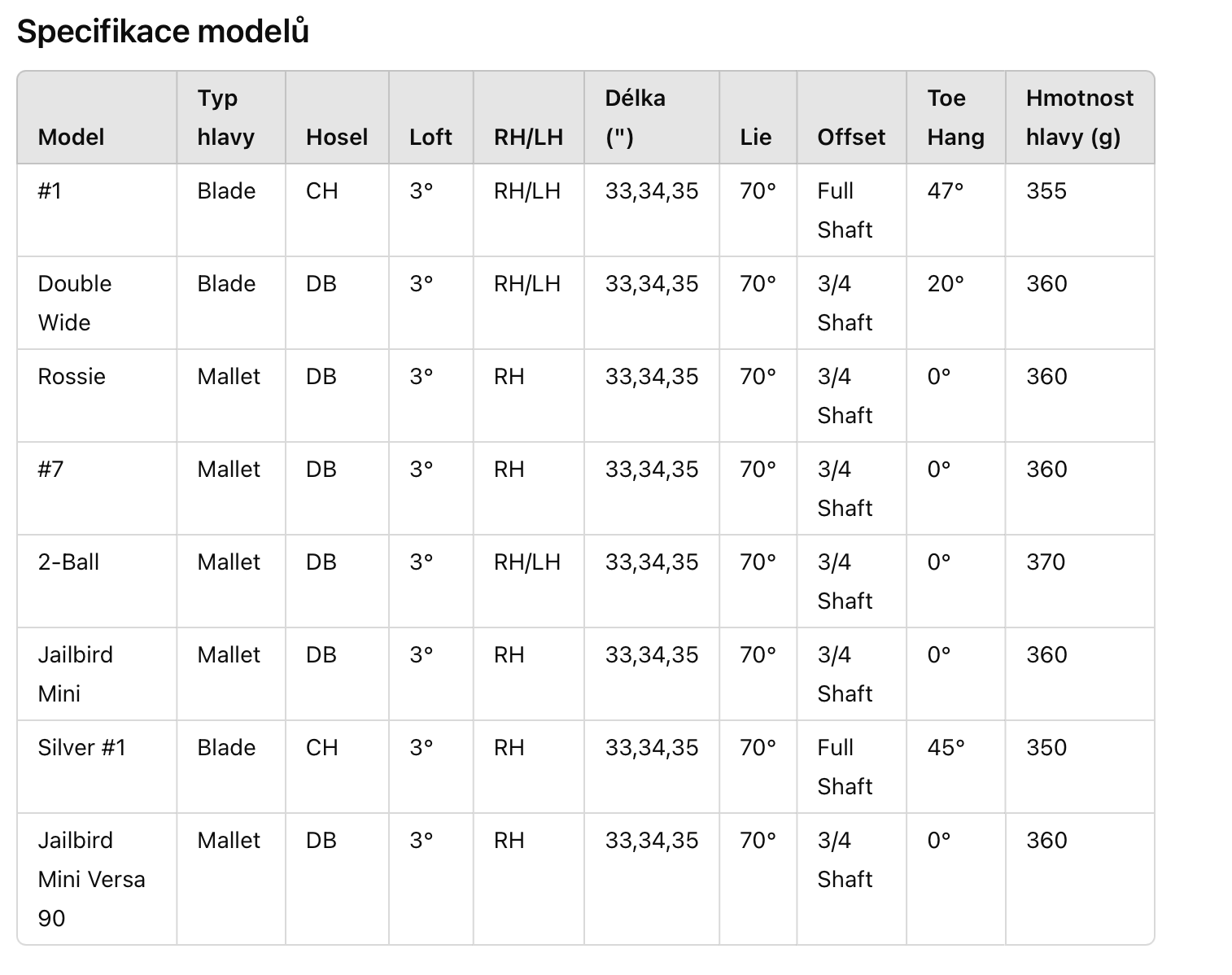
Task: Click the Specifikace modelů heading
Action: tap(163, 31)
